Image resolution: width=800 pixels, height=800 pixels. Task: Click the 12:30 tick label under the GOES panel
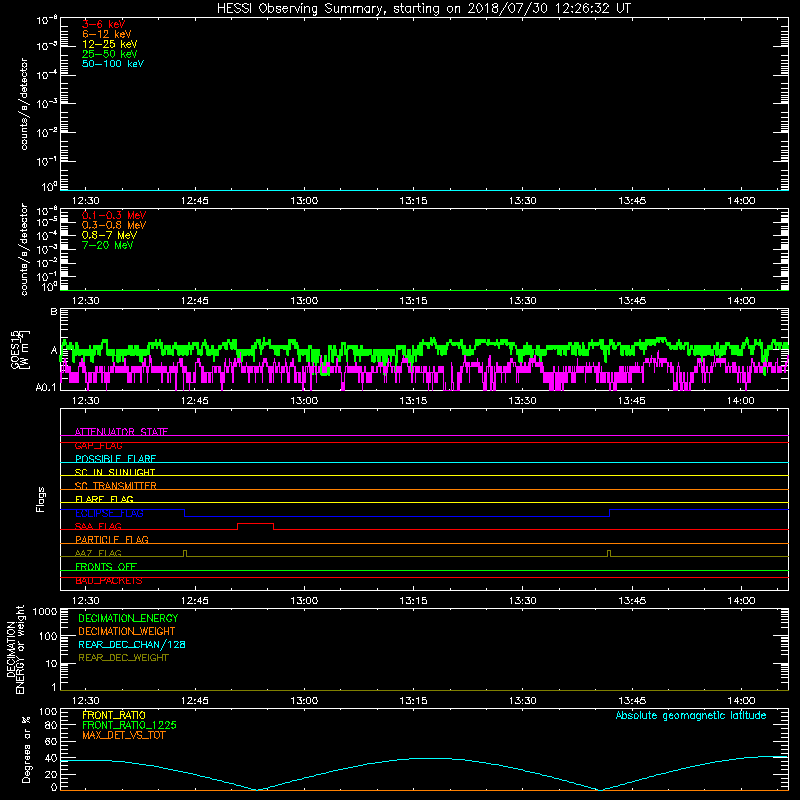86,401
